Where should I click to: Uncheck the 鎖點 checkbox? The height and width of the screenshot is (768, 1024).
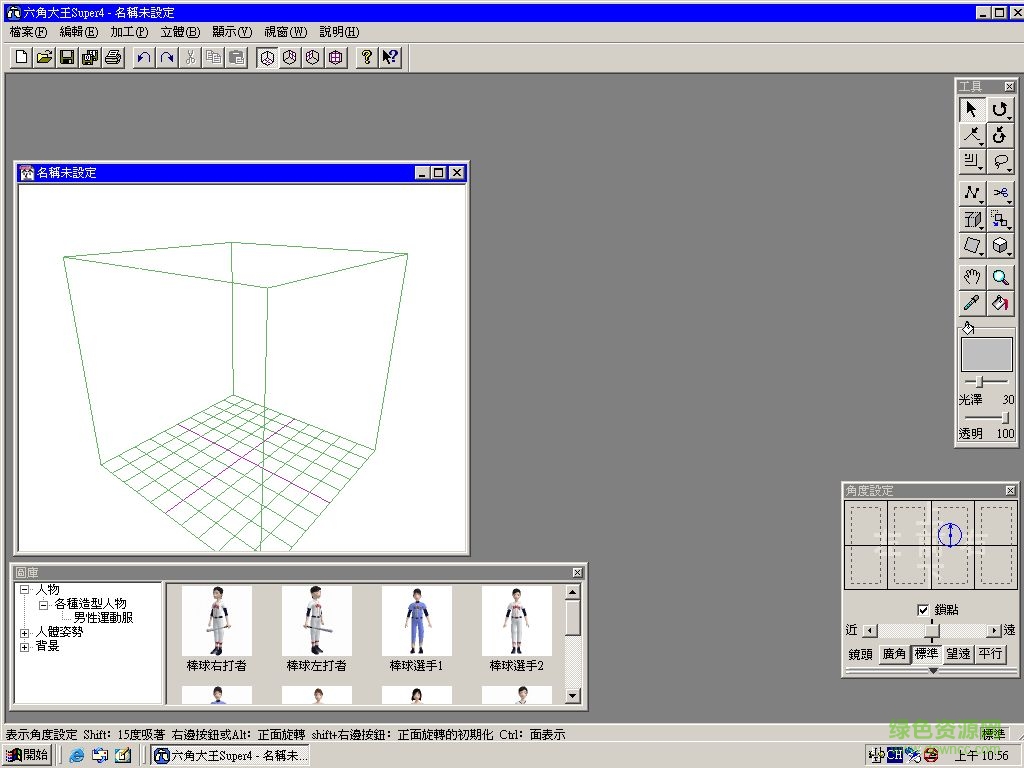point(923,610)
